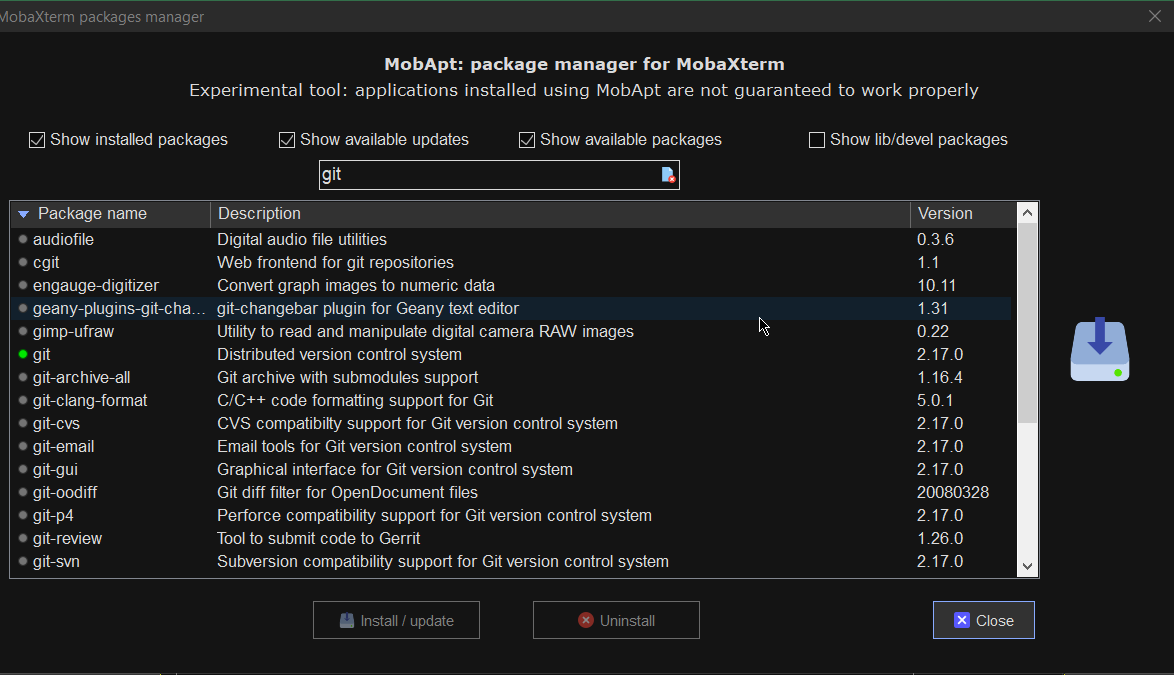The image size is (1174, 675).
Task: Click the sort arrow in Package name header
Action: coord(23,214)
